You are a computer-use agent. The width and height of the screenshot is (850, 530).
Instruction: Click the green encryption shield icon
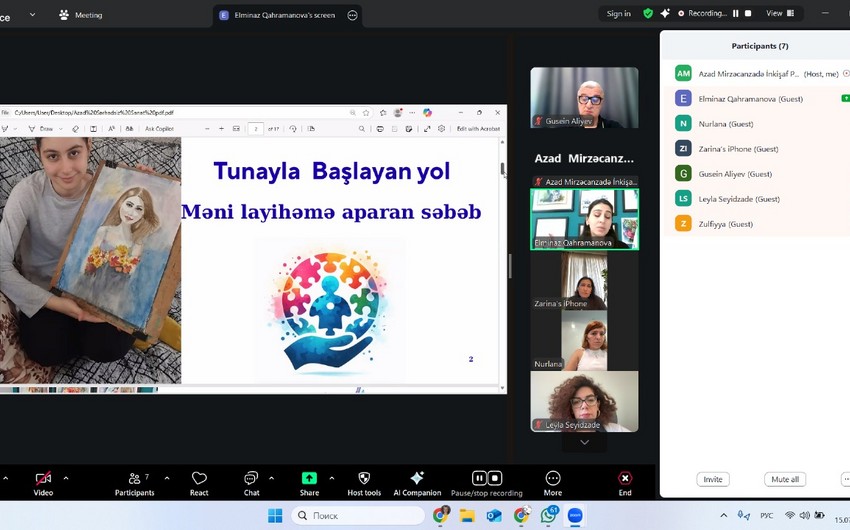[x=648, y=14]
